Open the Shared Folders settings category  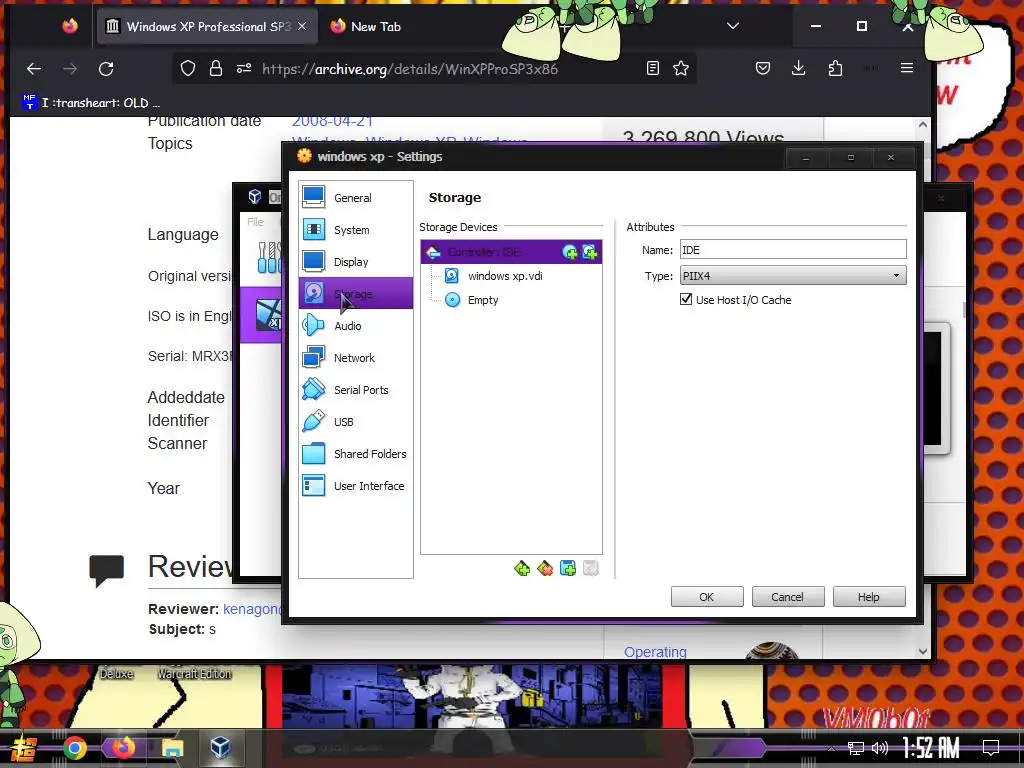[x=355, y=453]
